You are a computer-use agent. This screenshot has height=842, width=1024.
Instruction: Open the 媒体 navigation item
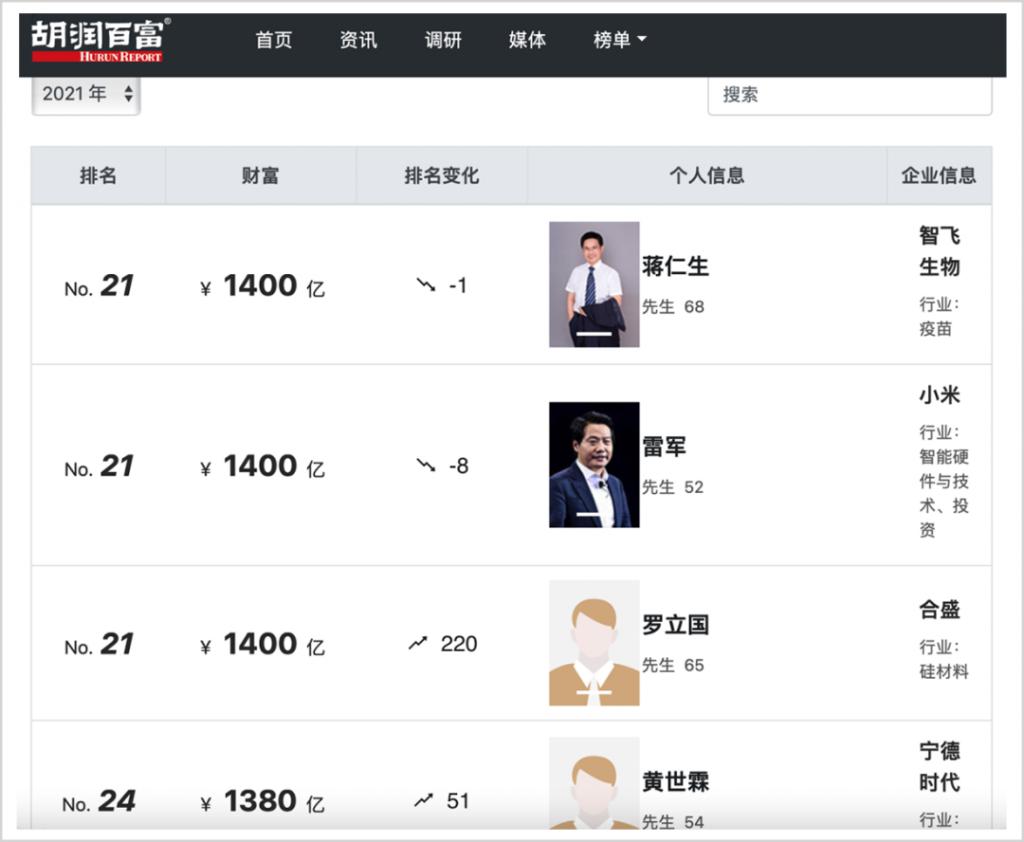527,40
